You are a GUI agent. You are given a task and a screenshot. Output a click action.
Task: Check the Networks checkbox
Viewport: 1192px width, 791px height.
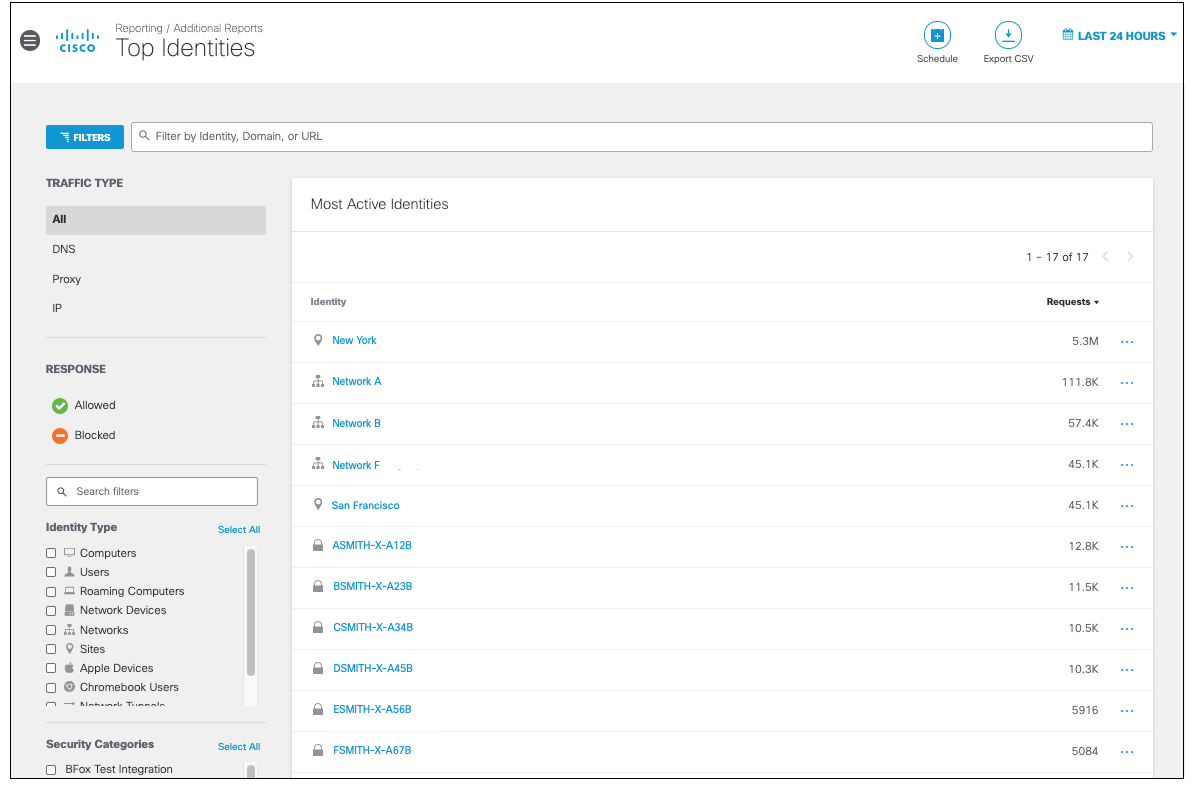pyautogui.click(x=51, y=630)
